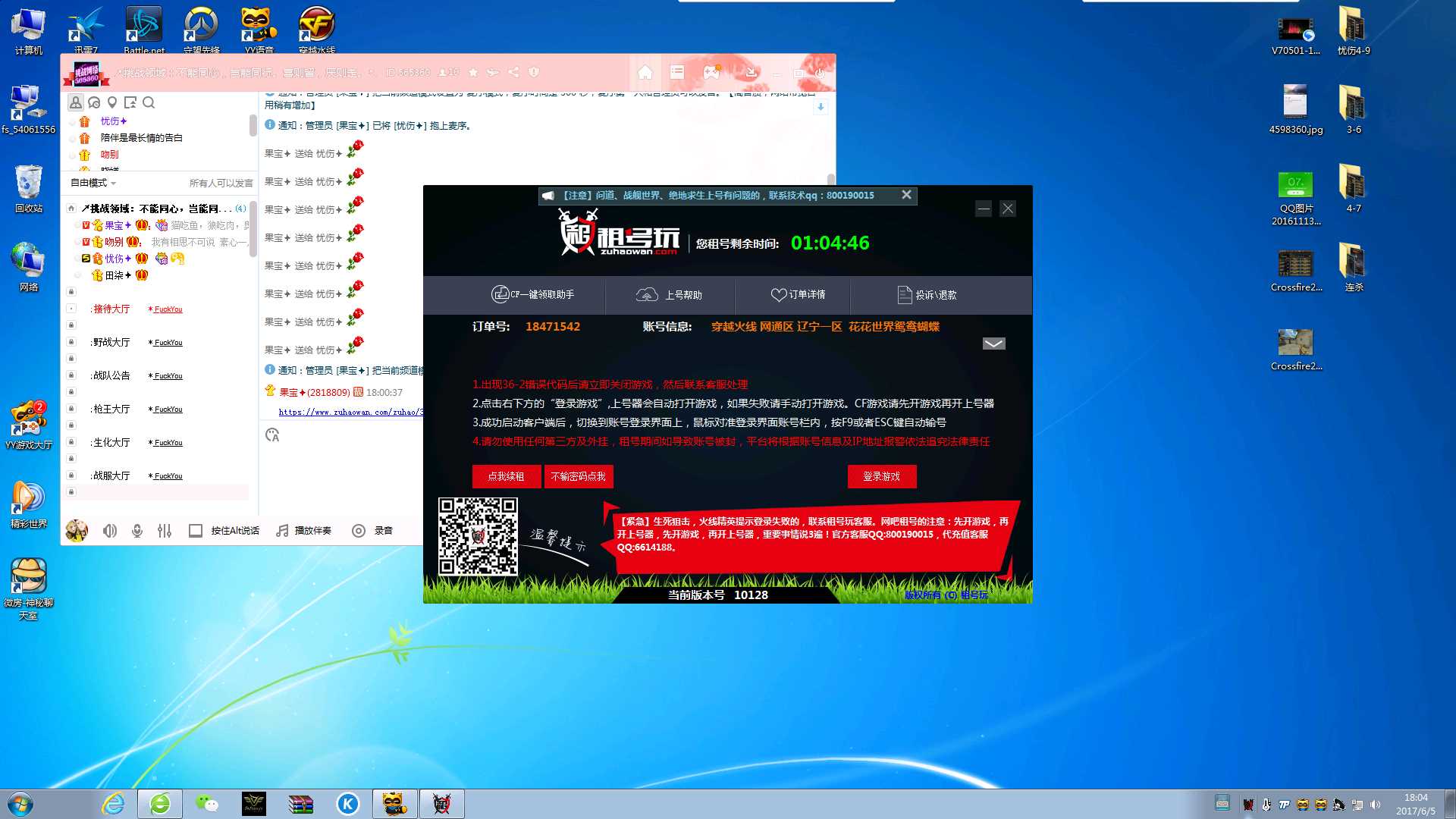Open the 订单详情 tab
This screenshot has width=1456, height=819.
coord(798,294)
